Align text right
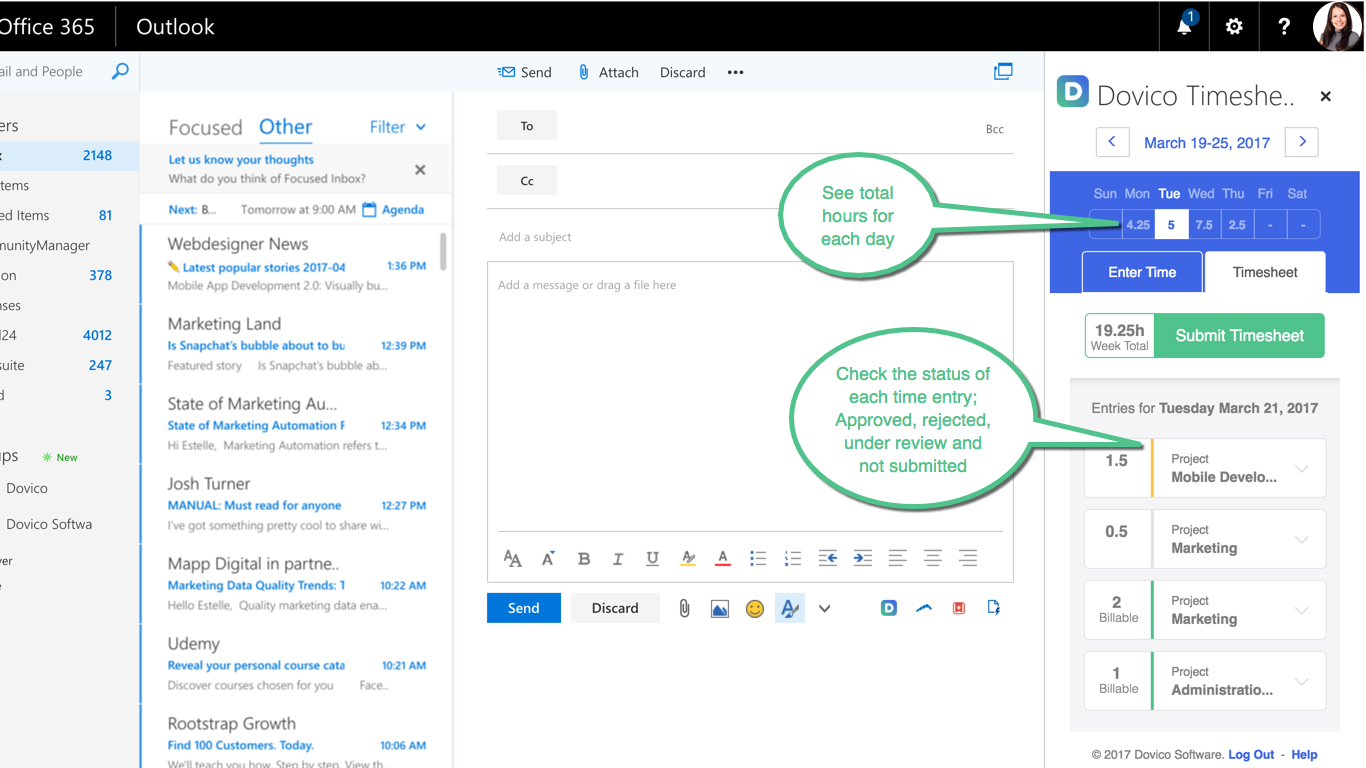Image resolution: width=1366 pixels, height=768 pixels. [968, 558]
